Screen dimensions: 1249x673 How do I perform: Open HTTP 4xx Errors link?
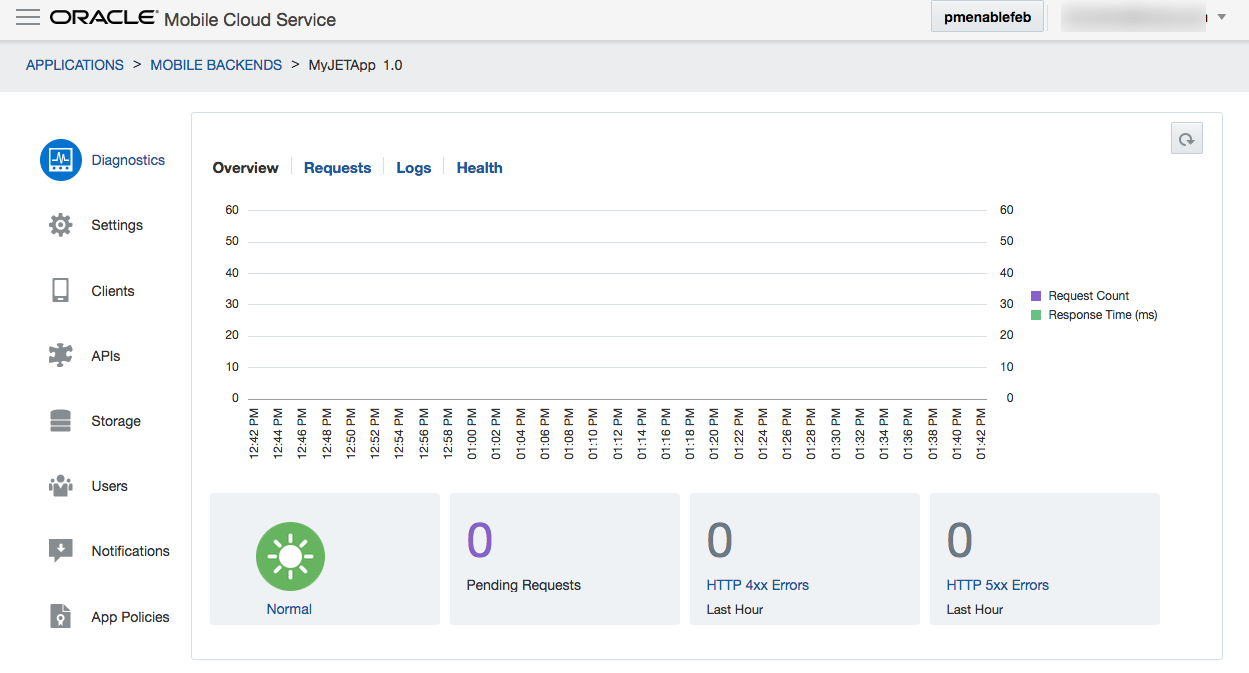tap(758, 585)
